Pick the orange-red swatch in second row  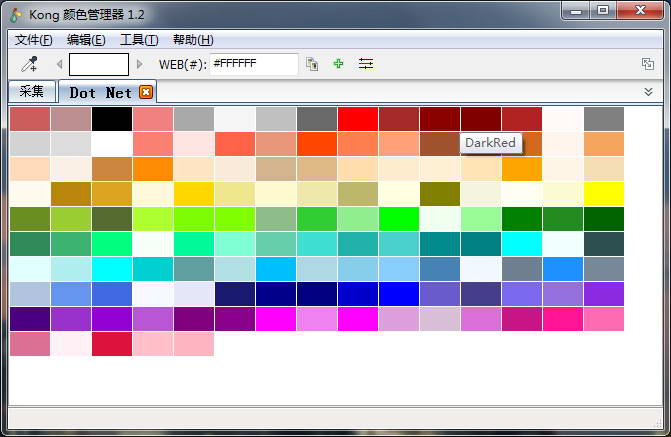(317, 144)
